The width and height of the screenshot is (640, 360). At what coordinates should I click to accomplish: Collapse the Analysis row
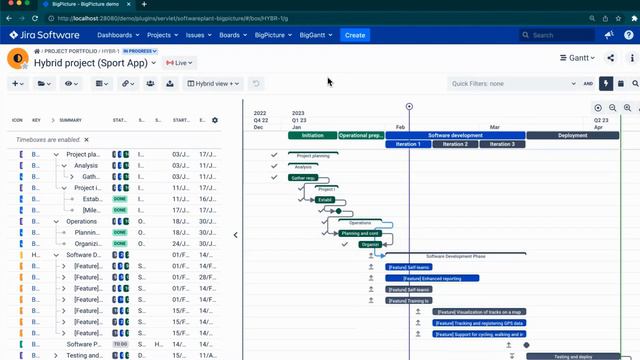click(64, 166)
